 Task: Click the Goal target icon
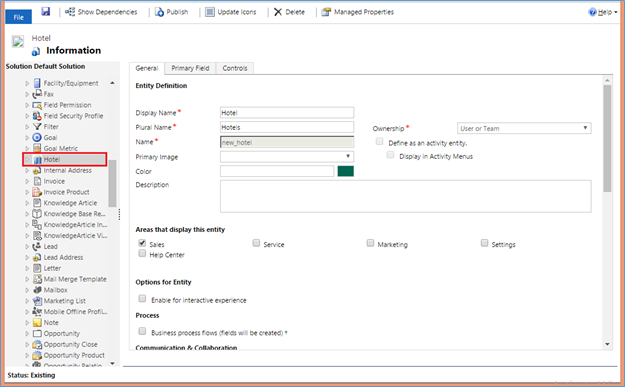[x=37, y=138]
